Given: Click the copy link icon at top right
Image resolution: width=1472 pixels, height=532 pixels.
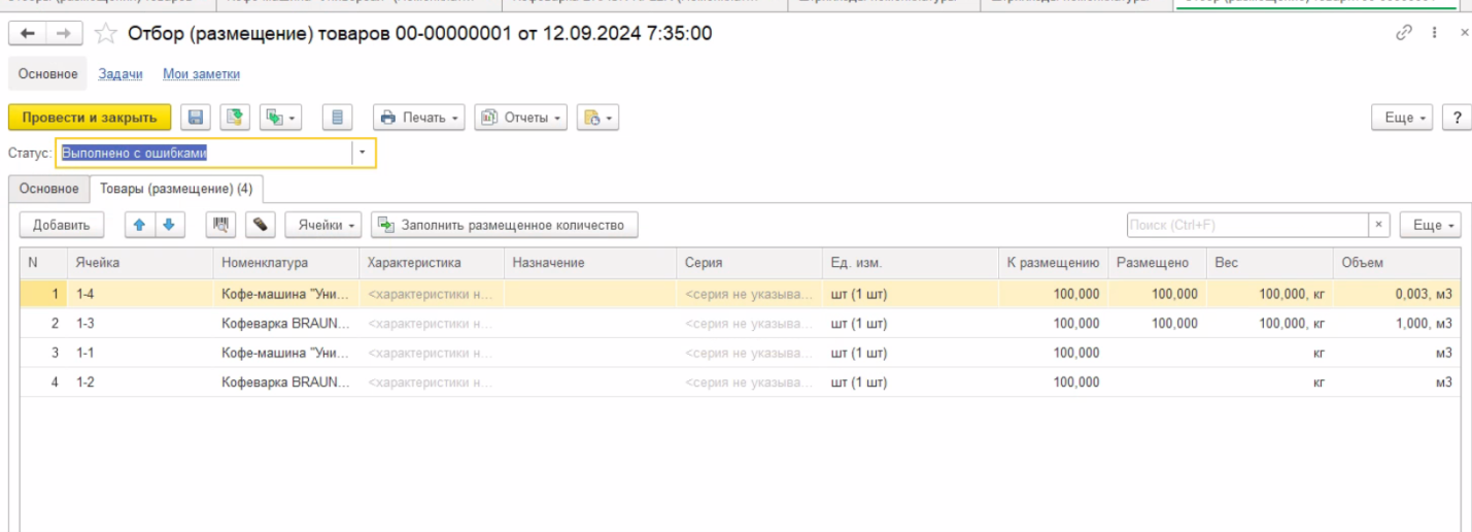Looking at the screenshot, I should pyautogui.click(x=1404, y=33).
